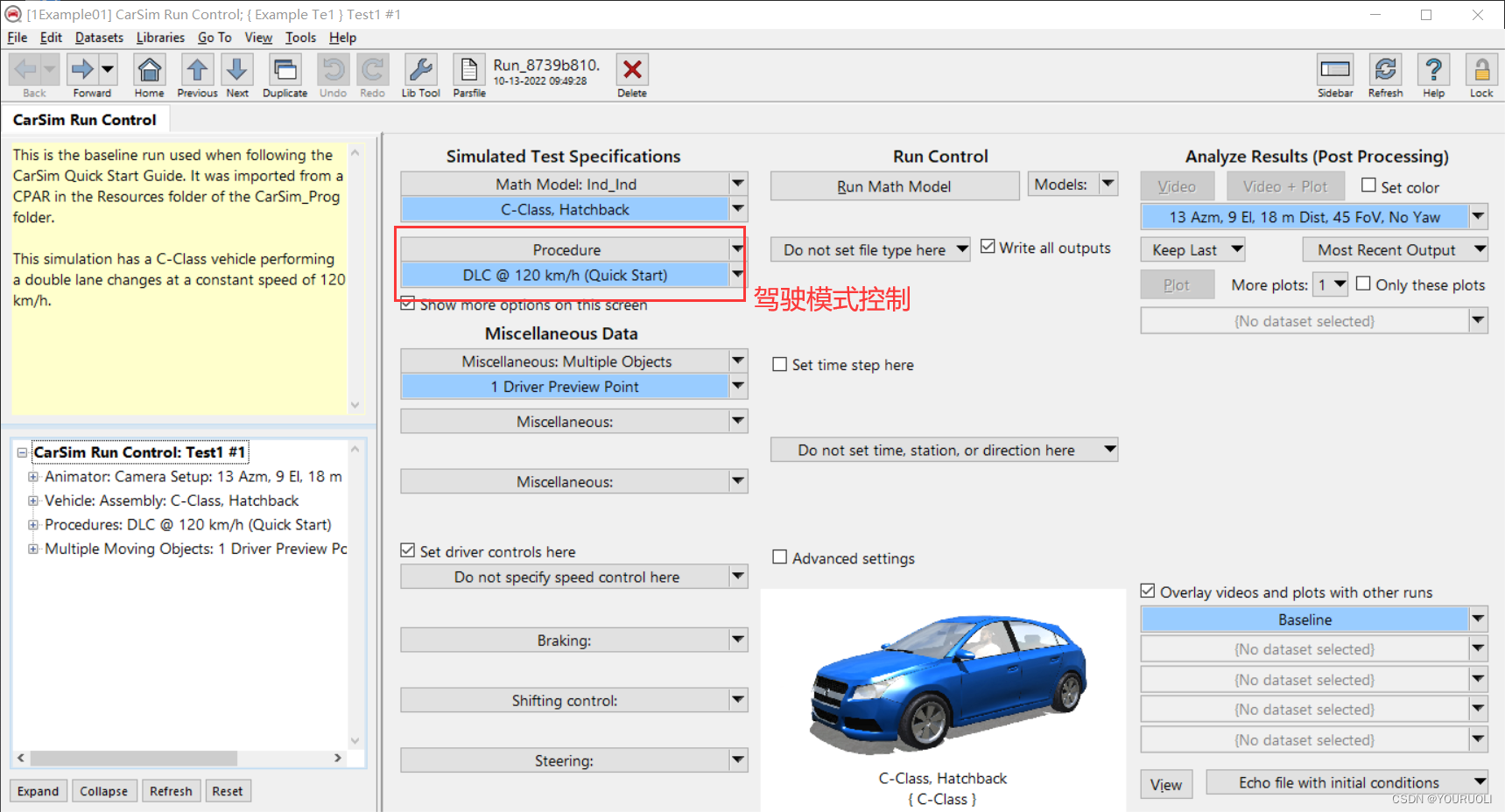This screenshot has width=1505, height=812.
Task: Click the Back arrow toolbar icon
Action: [25, 69]
